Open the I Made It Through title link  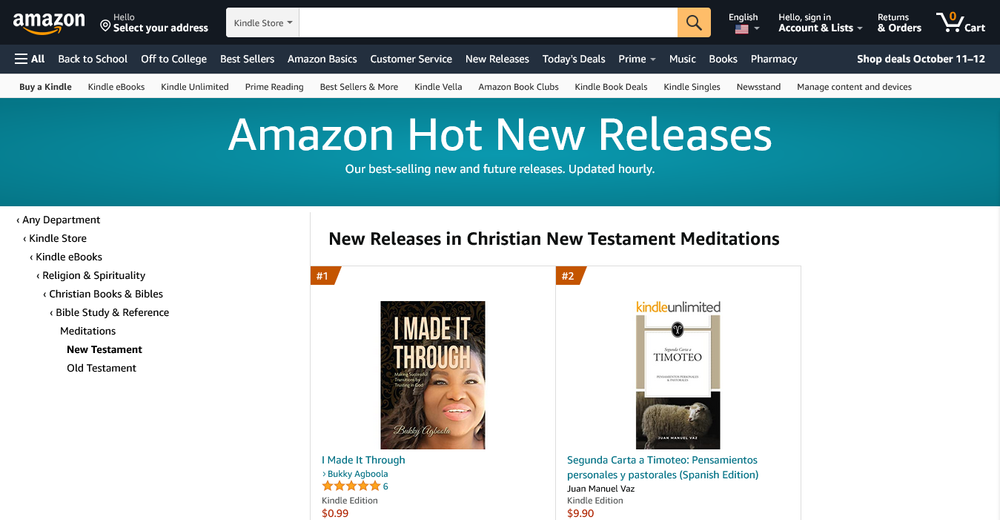[363, 460]
